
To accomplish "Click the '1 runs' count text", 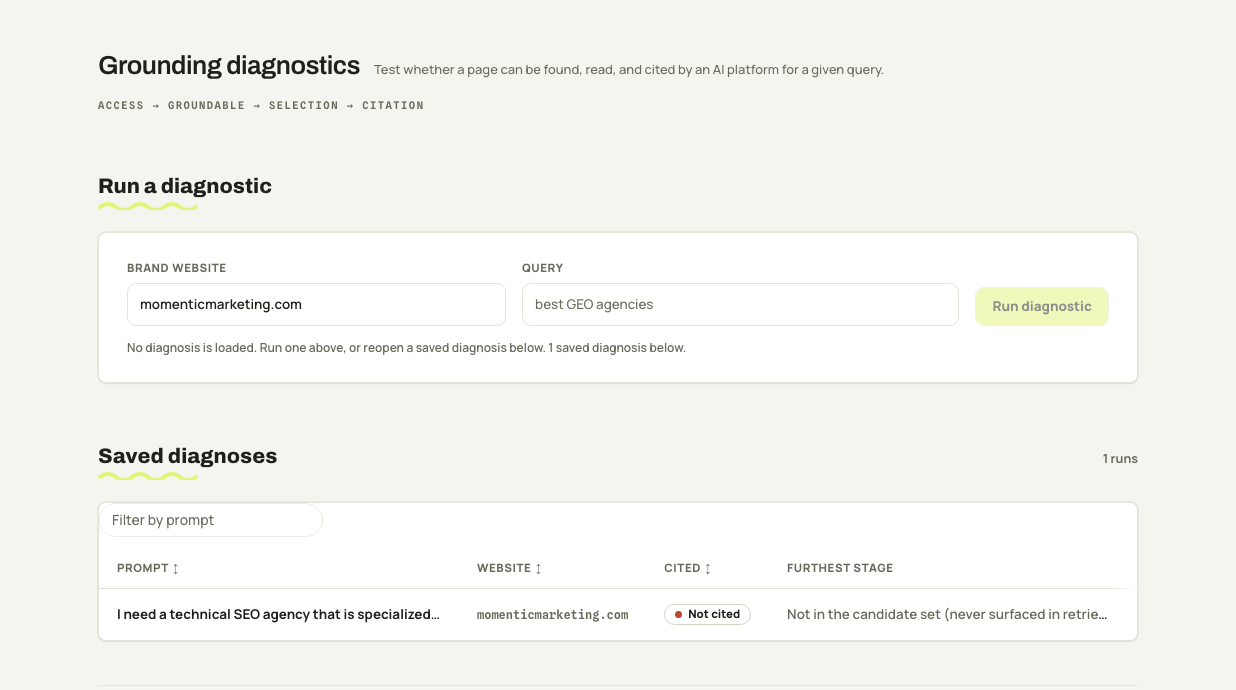I will [x=1120, y=459].
